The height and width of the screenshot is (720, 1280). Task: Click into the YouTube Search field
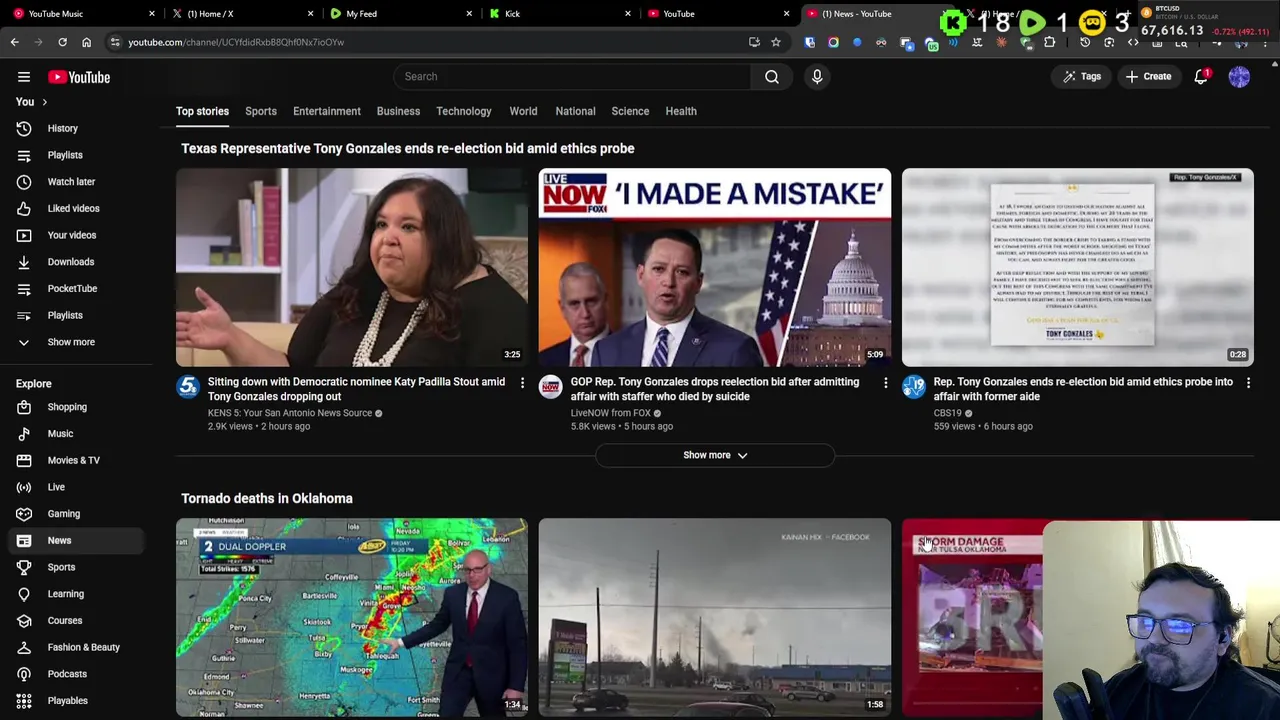(x=572, y=76)
